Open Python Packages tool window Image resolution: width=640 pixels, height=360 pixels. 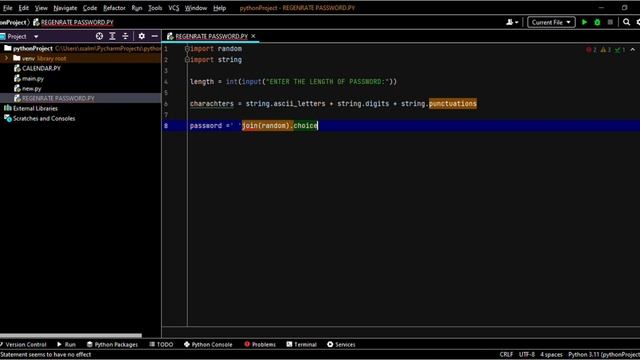pos(112,344)
